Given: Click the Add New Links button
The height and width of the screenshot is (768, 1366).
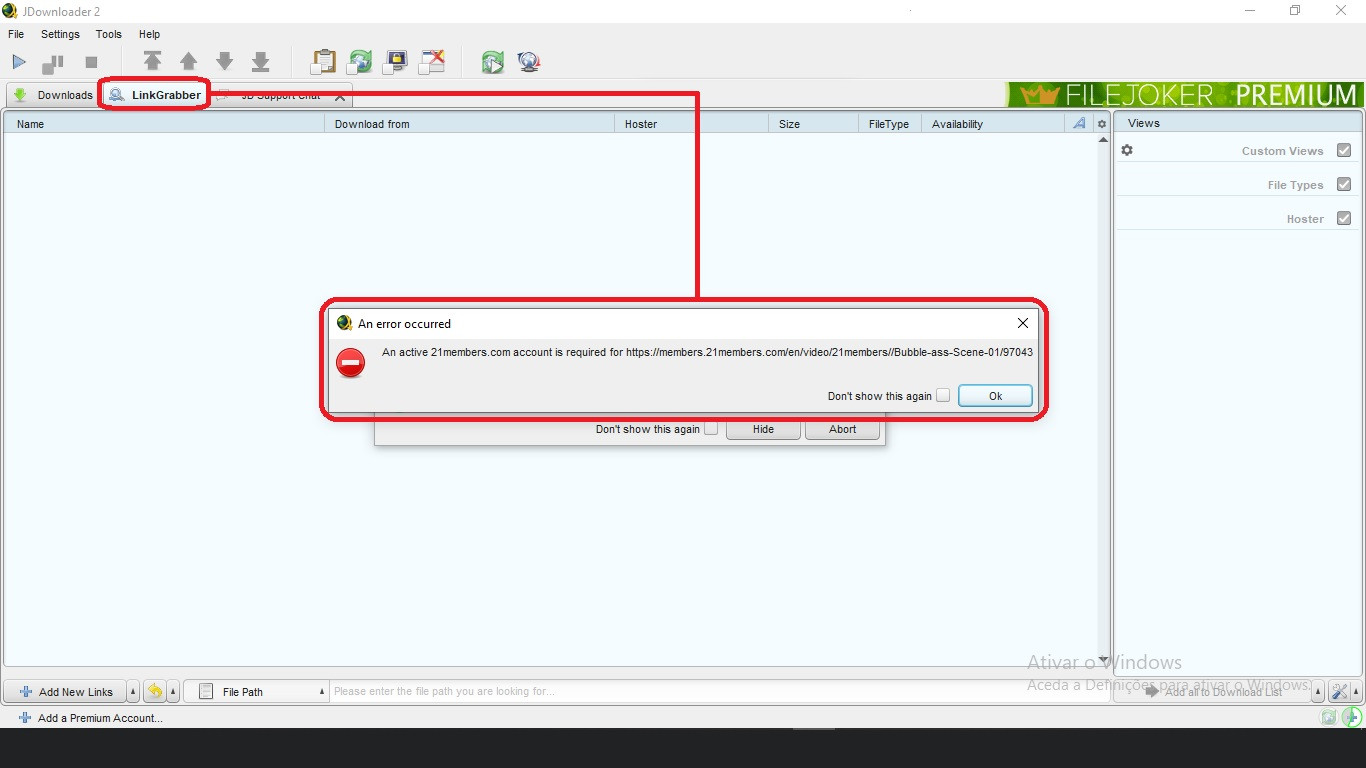Looking at the screenshot, I should click(66, 692).
